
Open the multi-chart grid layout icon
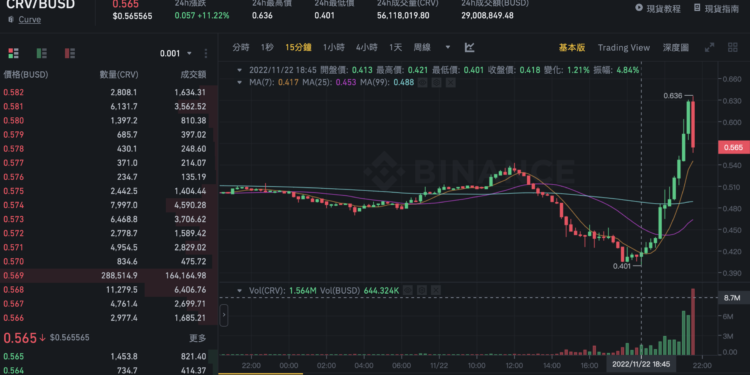coord(732,47)
